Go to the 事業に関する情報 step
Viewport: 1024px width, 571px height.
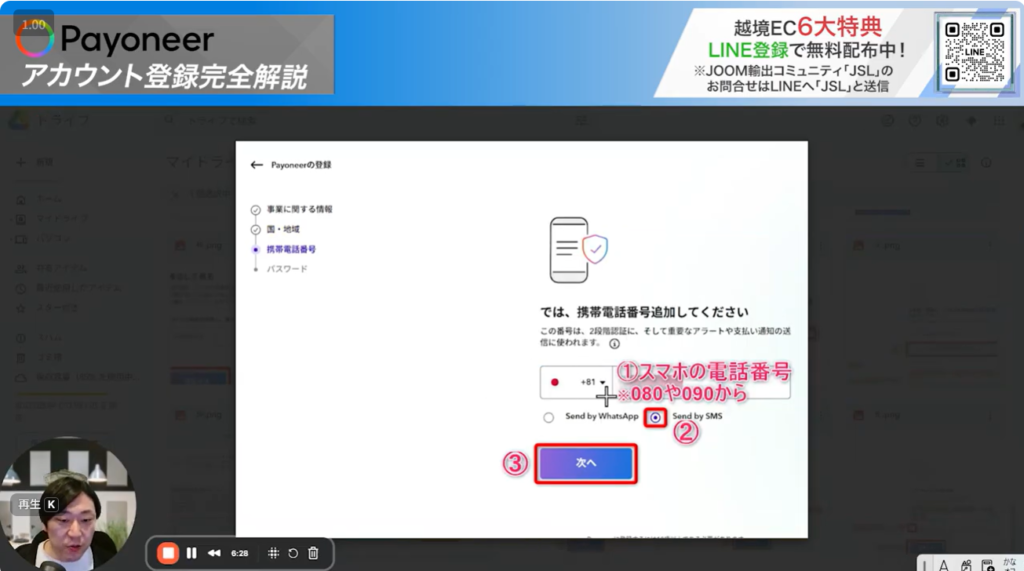(299, 209)
